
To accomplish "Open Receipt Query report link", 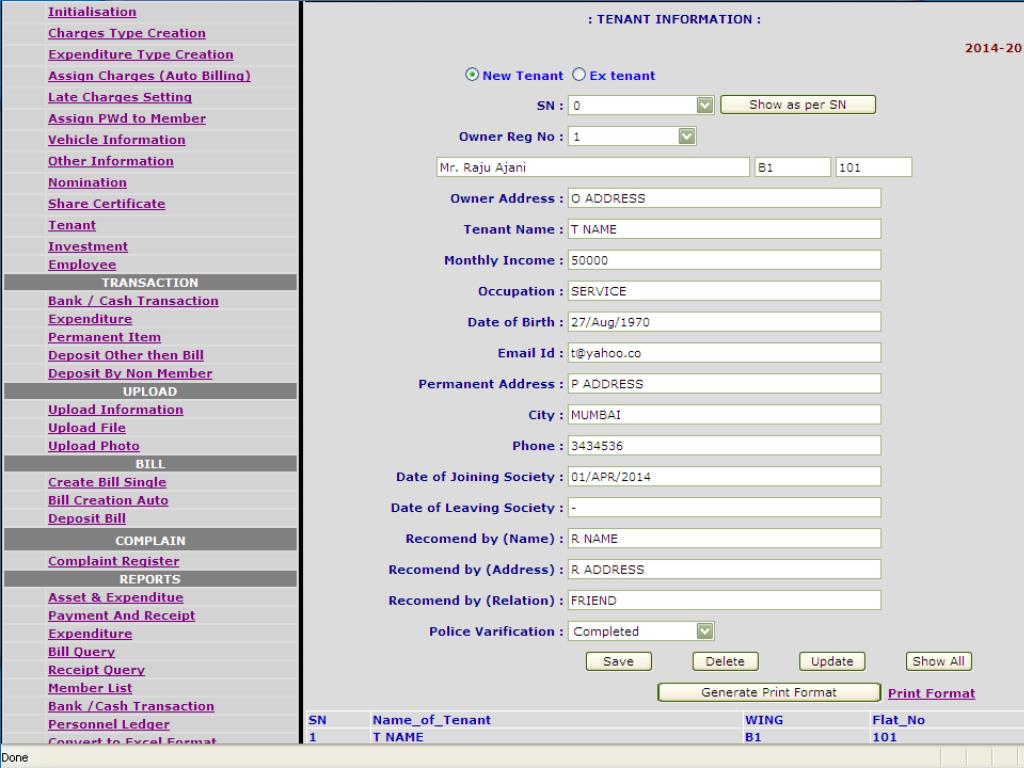I will [96, 670].
